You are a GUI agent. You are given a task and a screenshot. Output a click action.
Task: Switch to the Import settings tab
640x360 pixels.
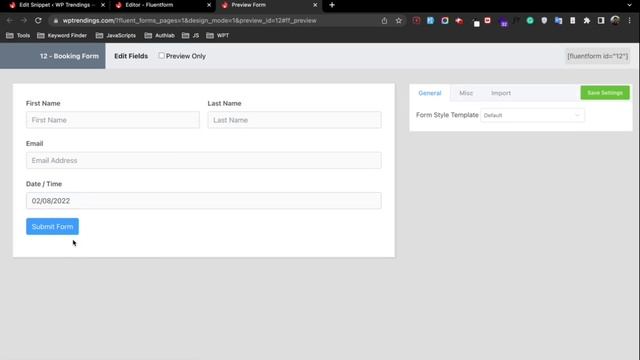coord(501,93)
